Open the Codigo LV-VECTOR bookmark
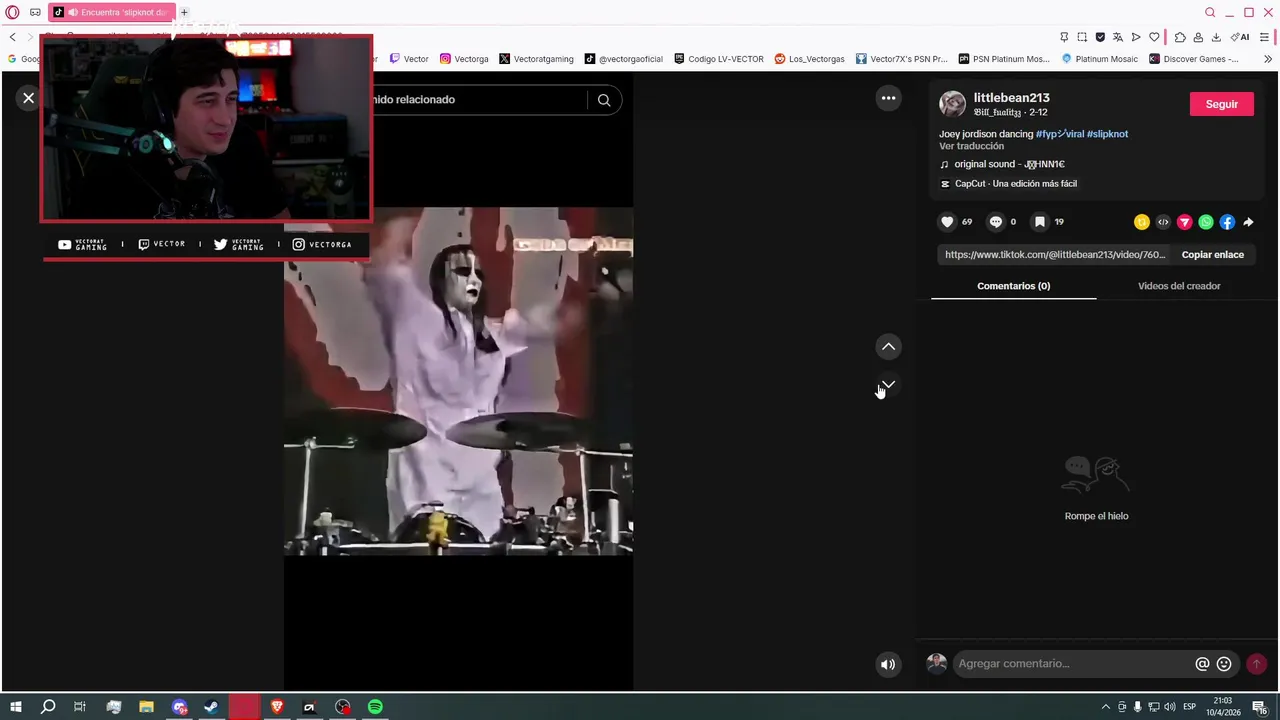This screenshot has width=1280, height=720. [719, 59]
